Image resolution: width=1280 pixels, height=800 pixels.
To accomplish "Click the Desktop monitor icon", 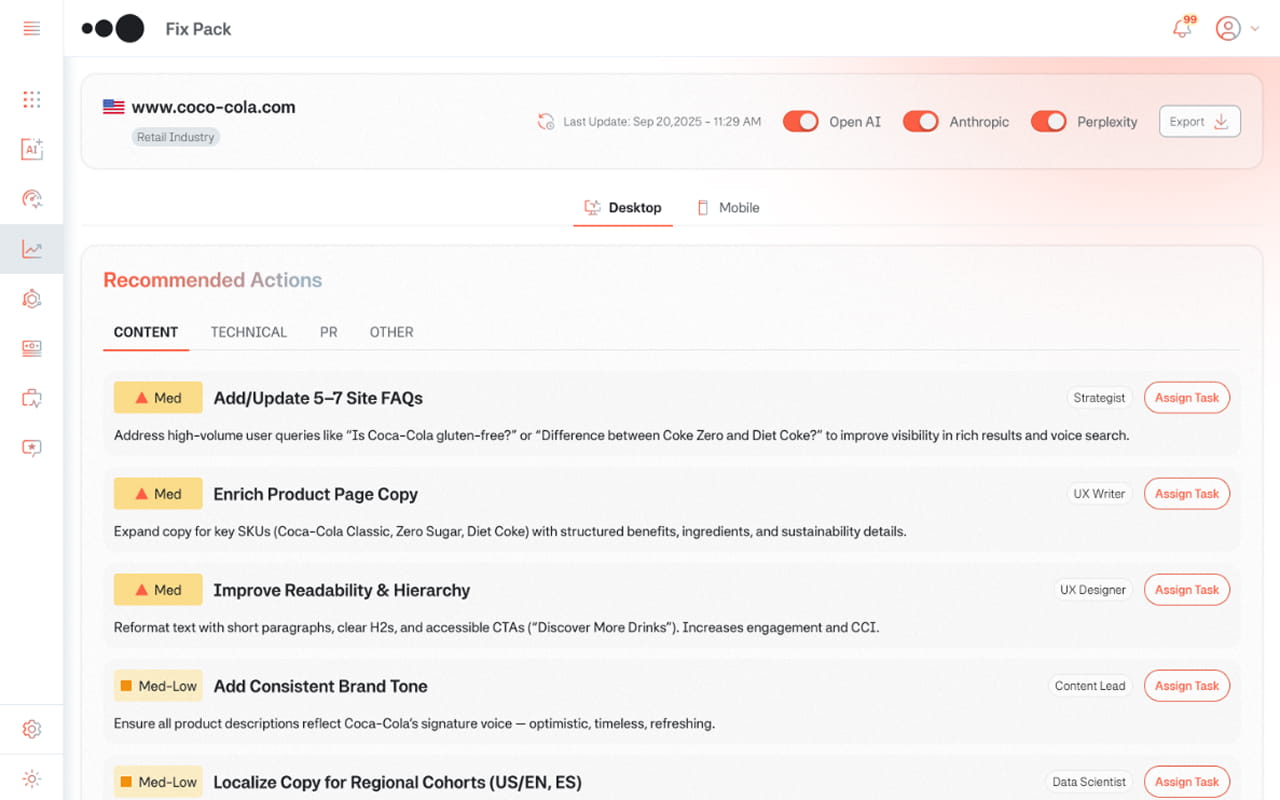I will (592, 208).
